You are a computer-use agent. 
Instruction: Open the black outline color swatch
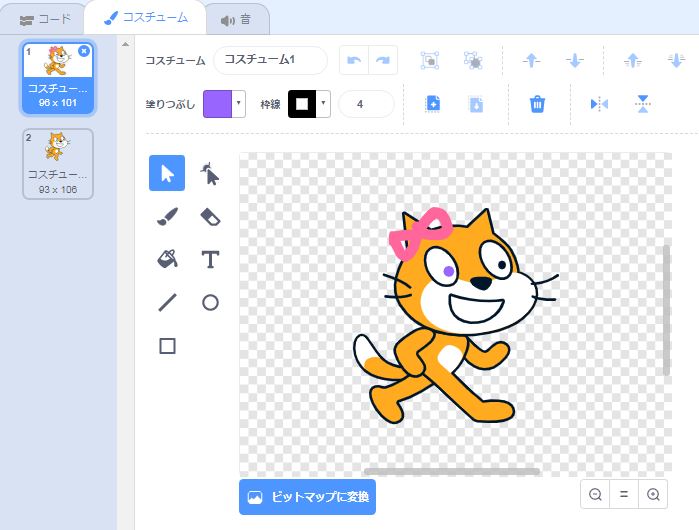point(302,104)
